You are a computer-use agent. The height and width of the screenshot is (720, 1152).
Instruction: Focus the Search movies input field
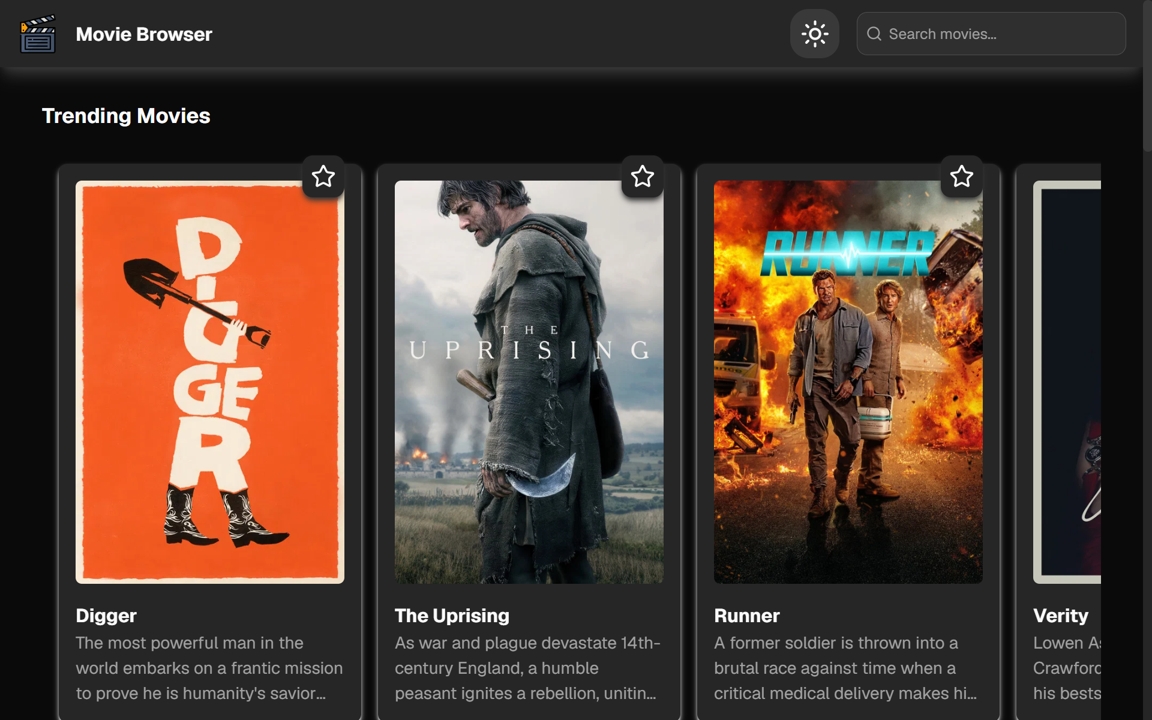(991, 34)
